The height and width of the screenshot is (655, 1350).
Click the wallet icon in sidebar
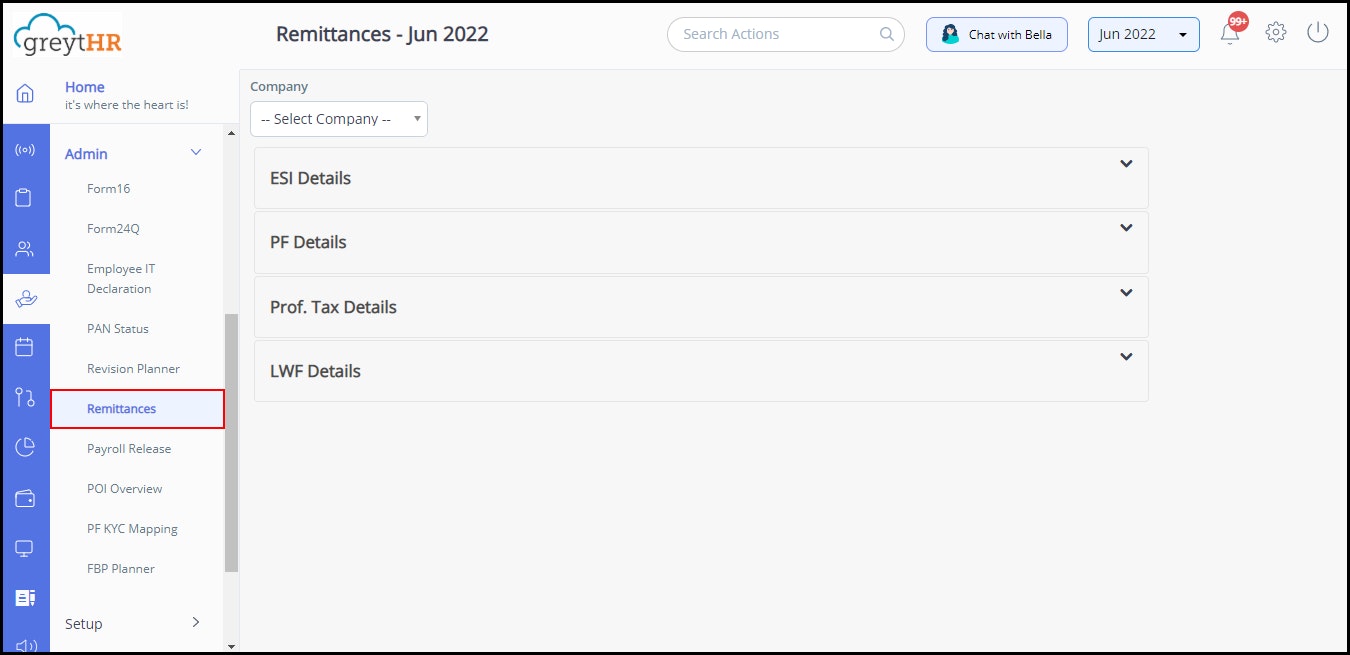(x=25, y=498)
